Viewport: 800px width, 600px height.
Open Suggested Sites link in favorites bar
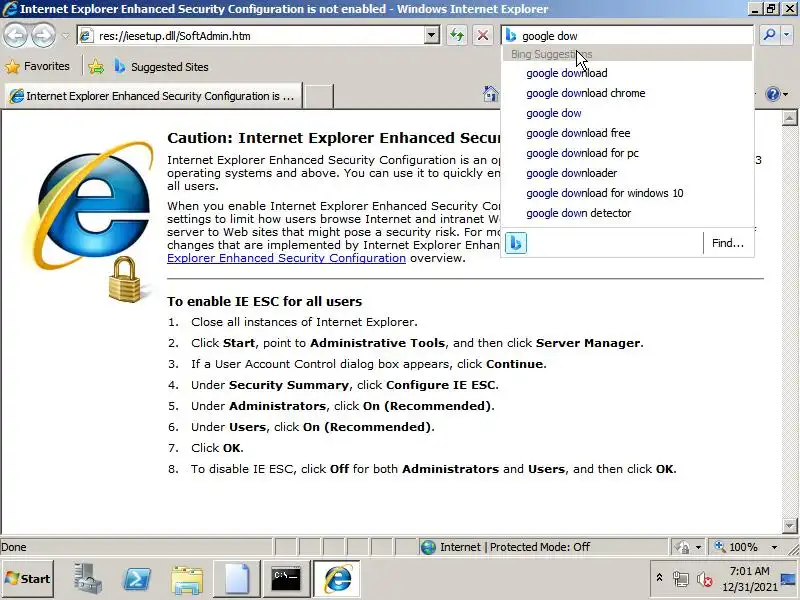click(161, 67)
